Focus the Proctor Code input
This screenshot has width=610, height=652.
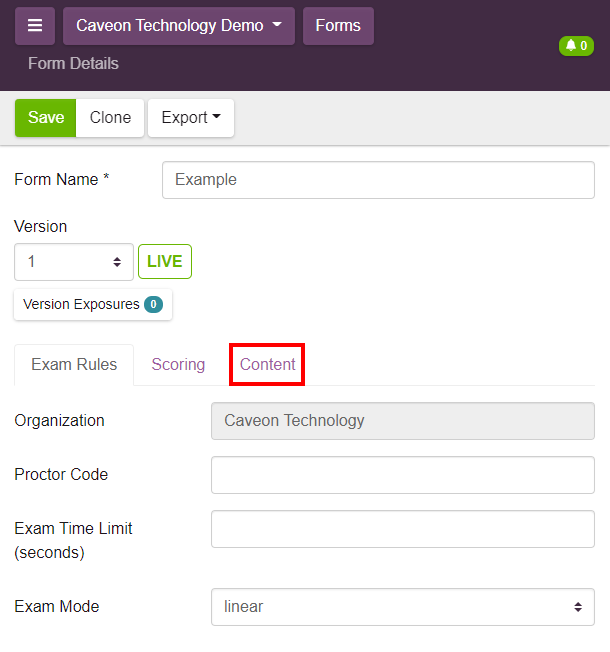402,475
